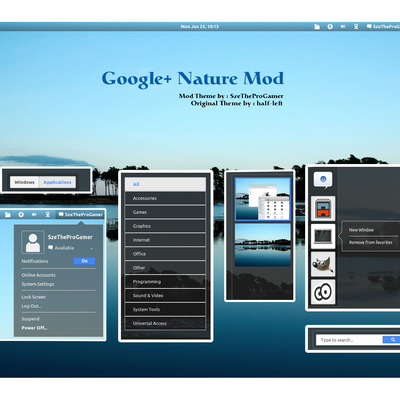The height and width of the screenshot is (400, 400).
Task: Open the files icon in the main top bar
Action: (x=317, y=27)
